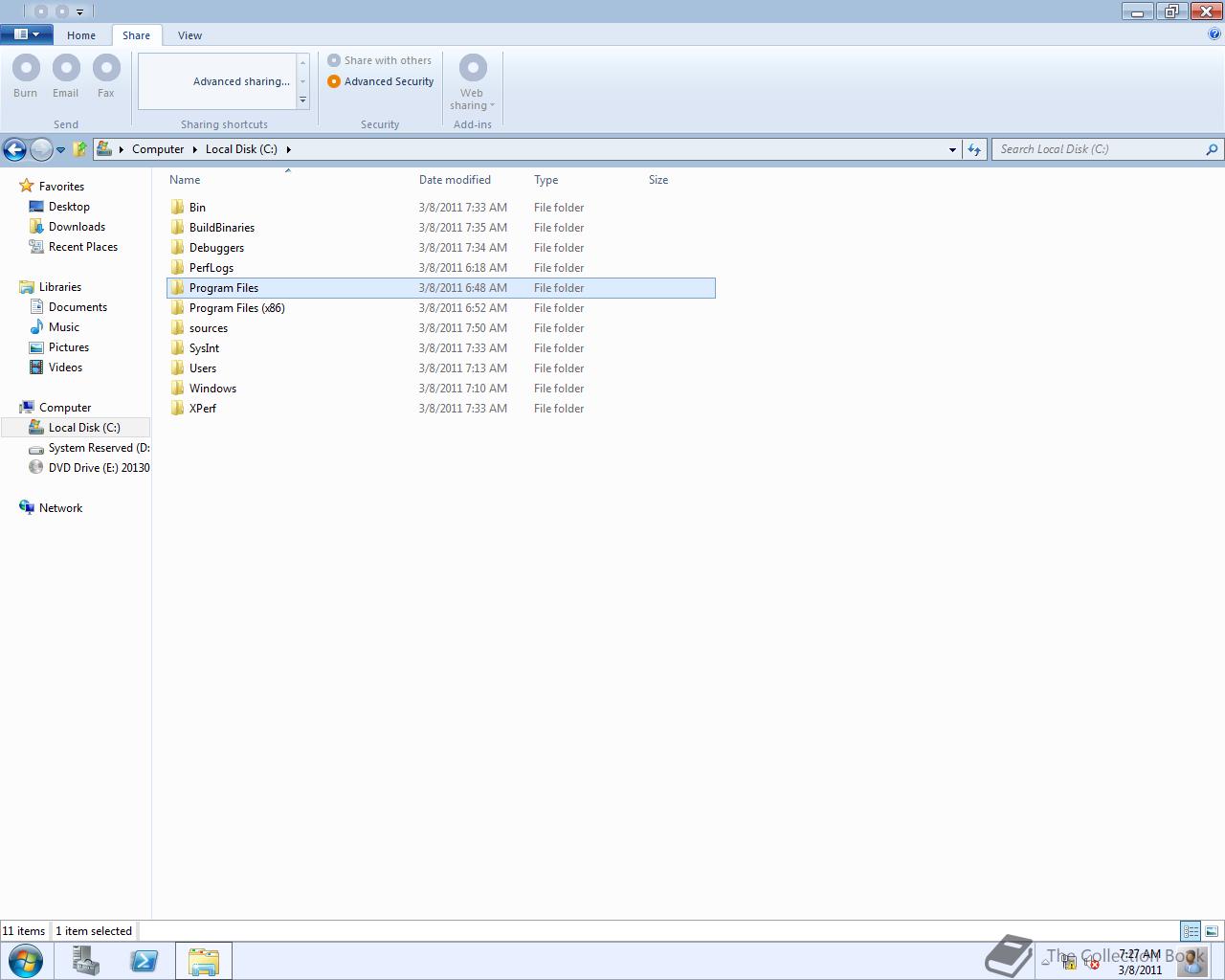Click the Windows folder icon
The image size is (1225, 980).
177,389
